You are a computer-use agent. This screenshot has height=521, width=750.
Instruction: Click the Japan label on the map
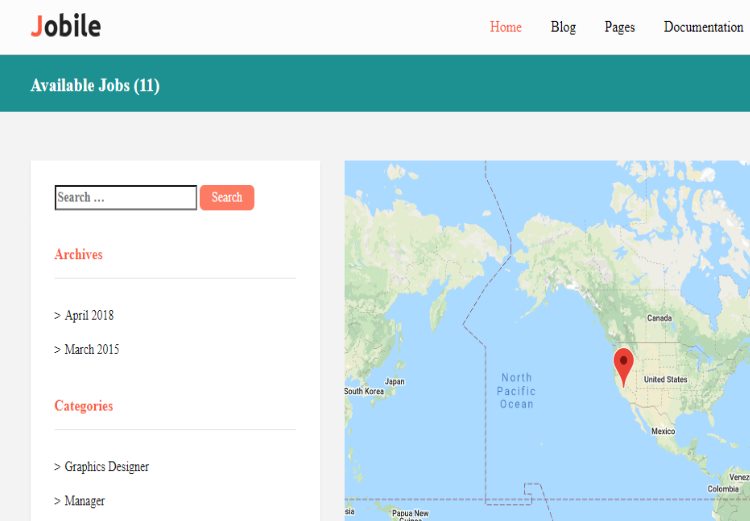(395, 381)
